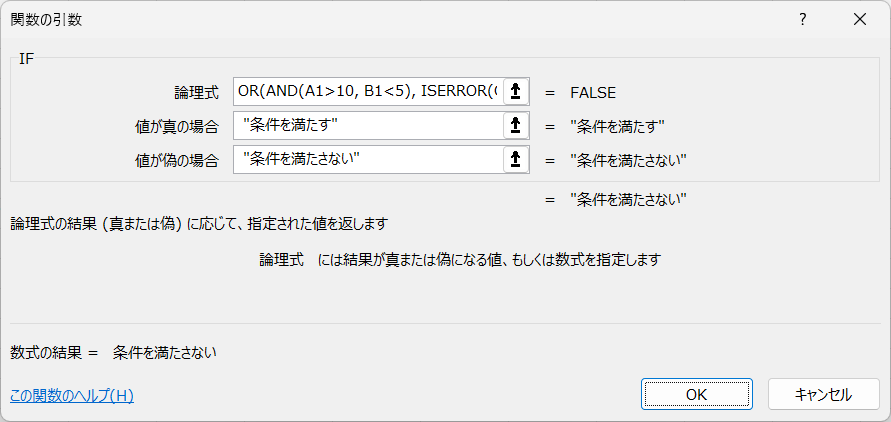Click the FALSE evaluation result text
This screenshot has height=422, width=891.
tap(593, 93)
